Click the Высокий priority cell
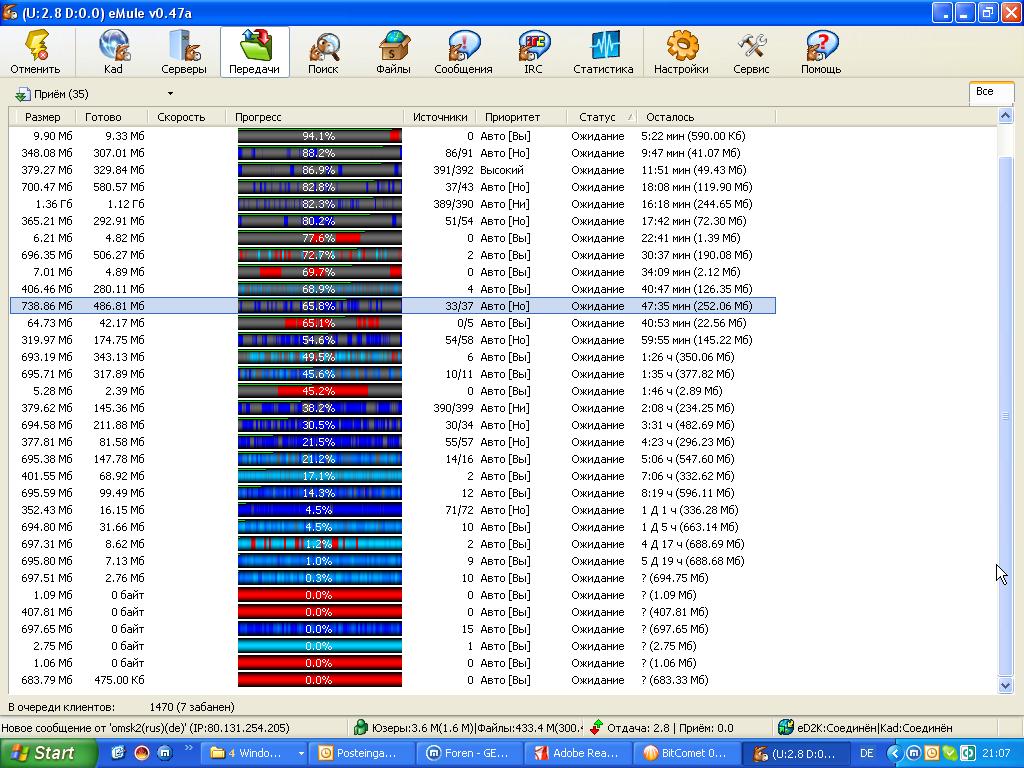This screenshot has width=1024, height=768. [x=502, y=170]
